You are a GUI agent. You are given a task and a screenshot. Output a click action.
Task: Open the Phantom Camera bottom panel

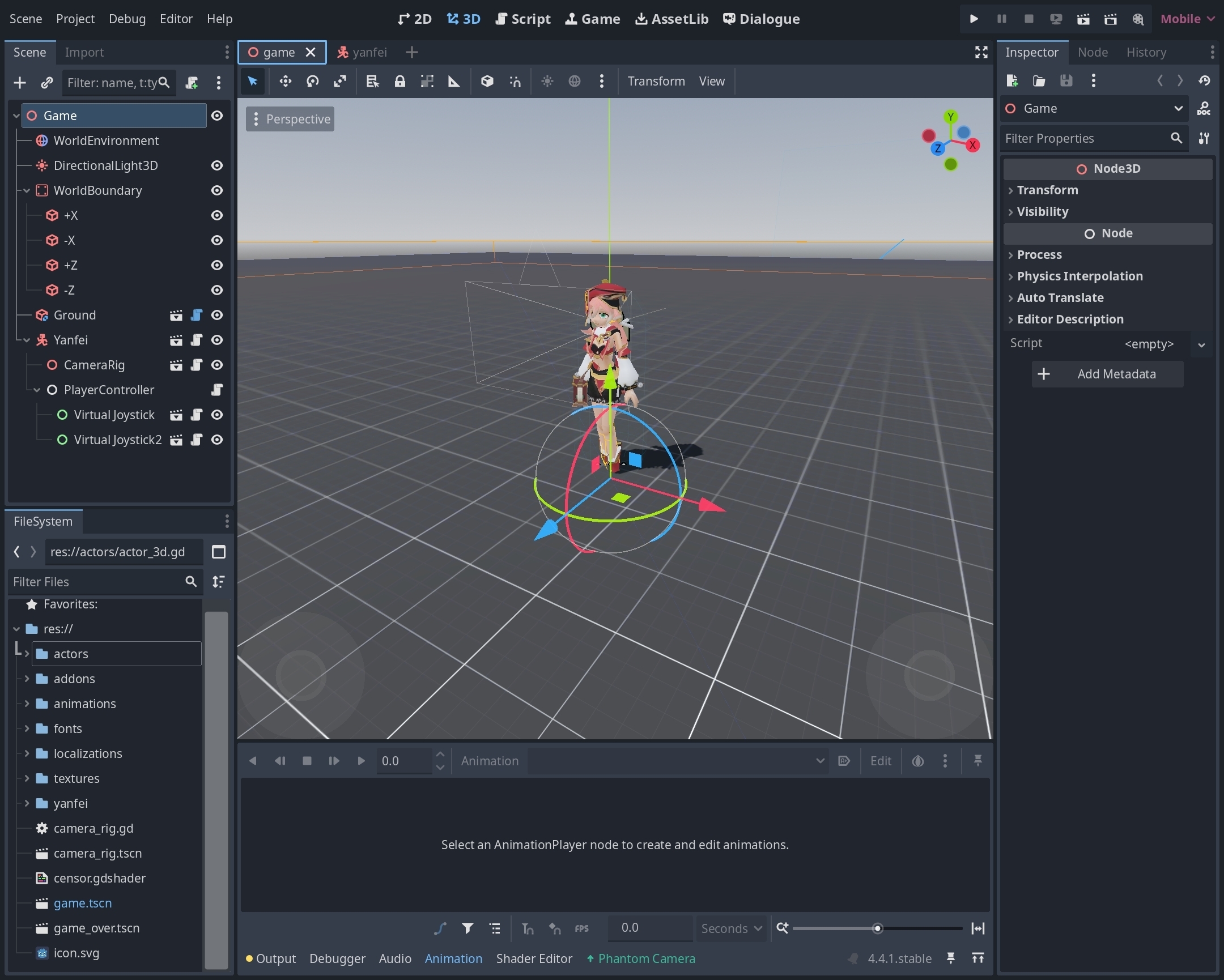point(640,958)
